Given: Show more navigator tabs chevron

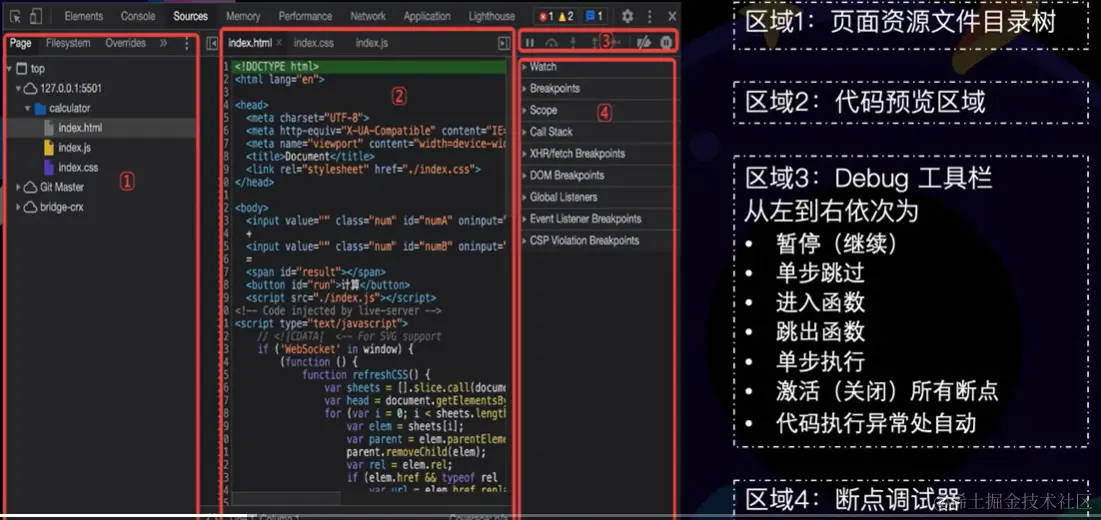Looking at the screenshot, I should tap(164, 43).
